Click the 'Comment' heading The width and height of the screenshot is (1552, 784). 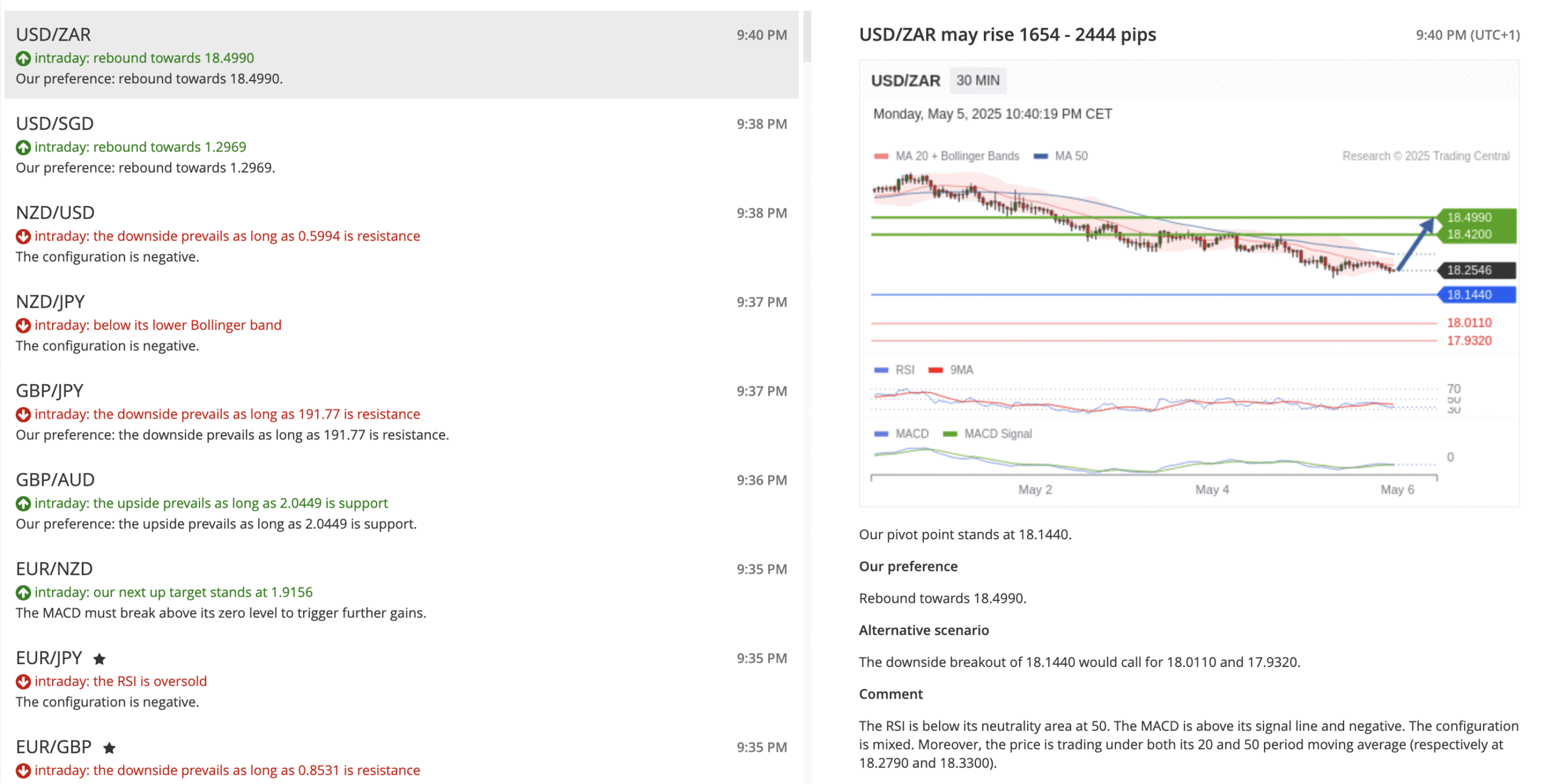click(x=890, y=694)
